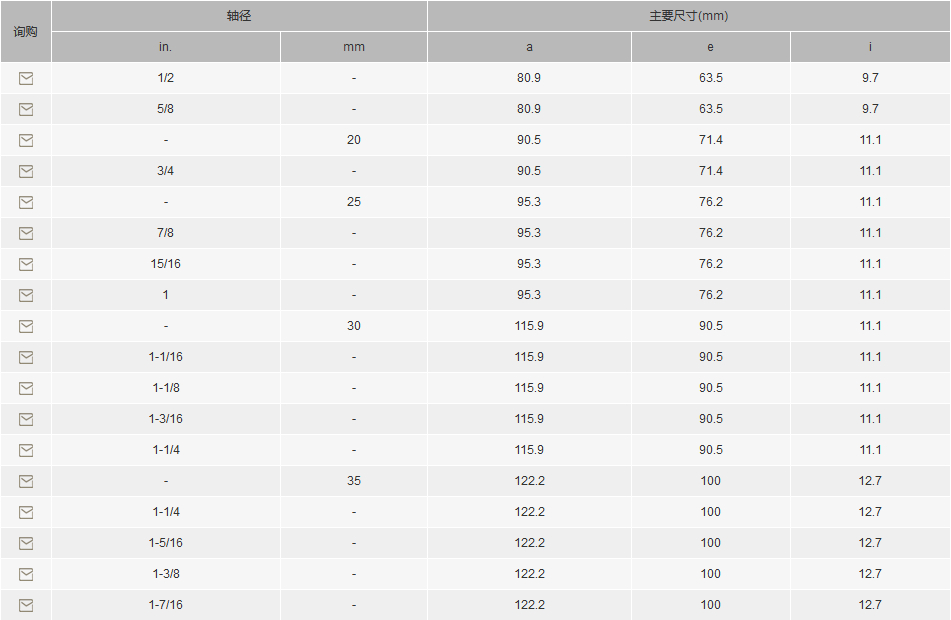Click the inquiry envelope icon for 1/2 inch row

coord(26,78)
